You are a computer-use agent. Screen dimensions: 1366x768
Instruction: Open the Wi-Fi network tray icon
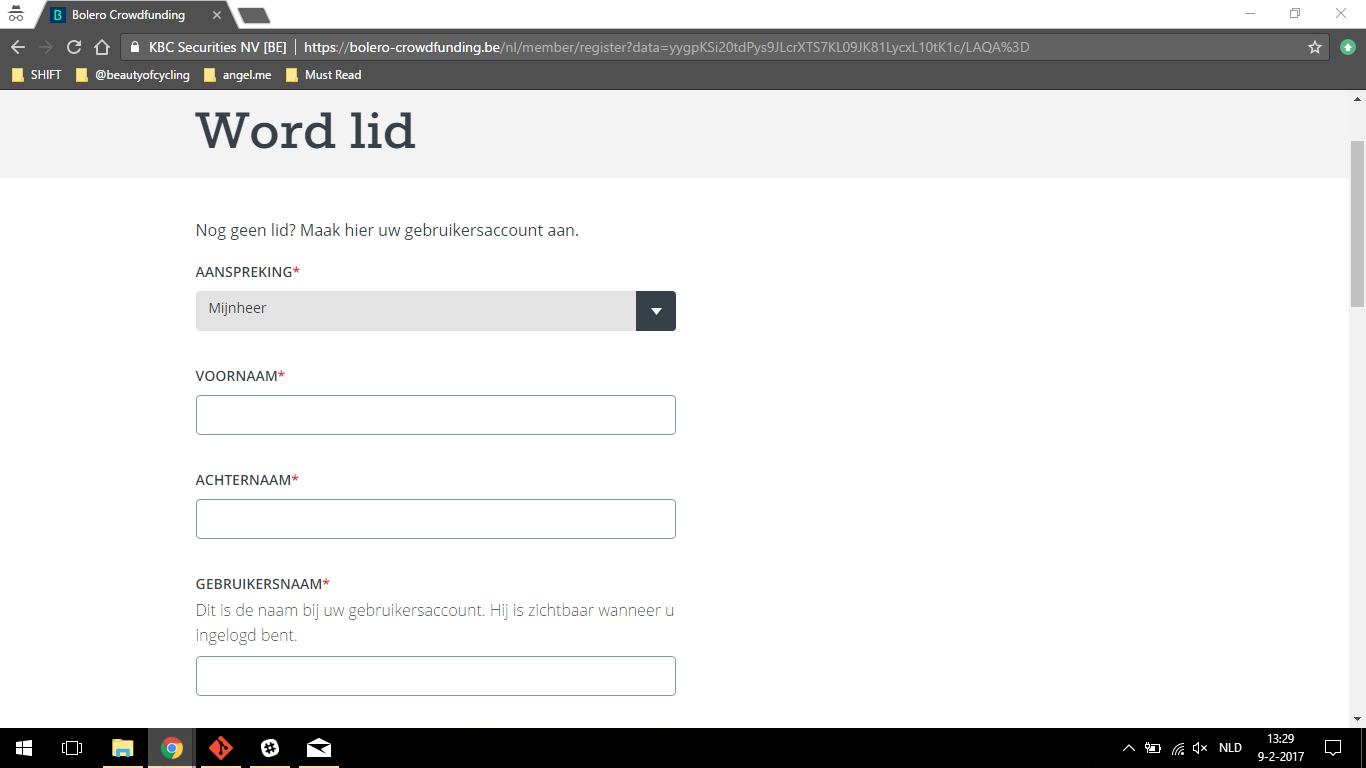(1178, 748)
